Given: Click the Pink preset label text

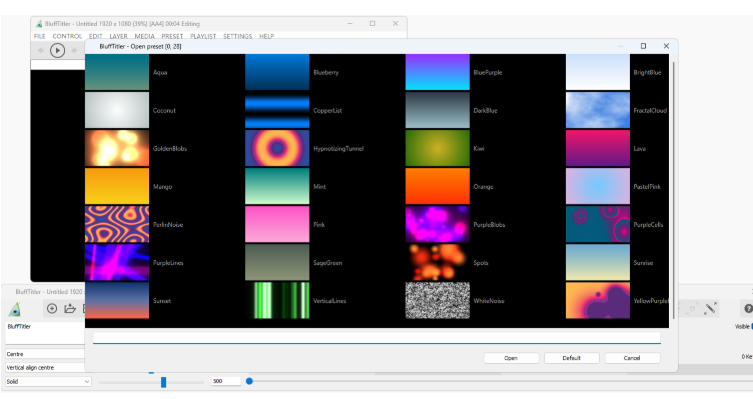Looking at the screenshot, I should 319,225.
